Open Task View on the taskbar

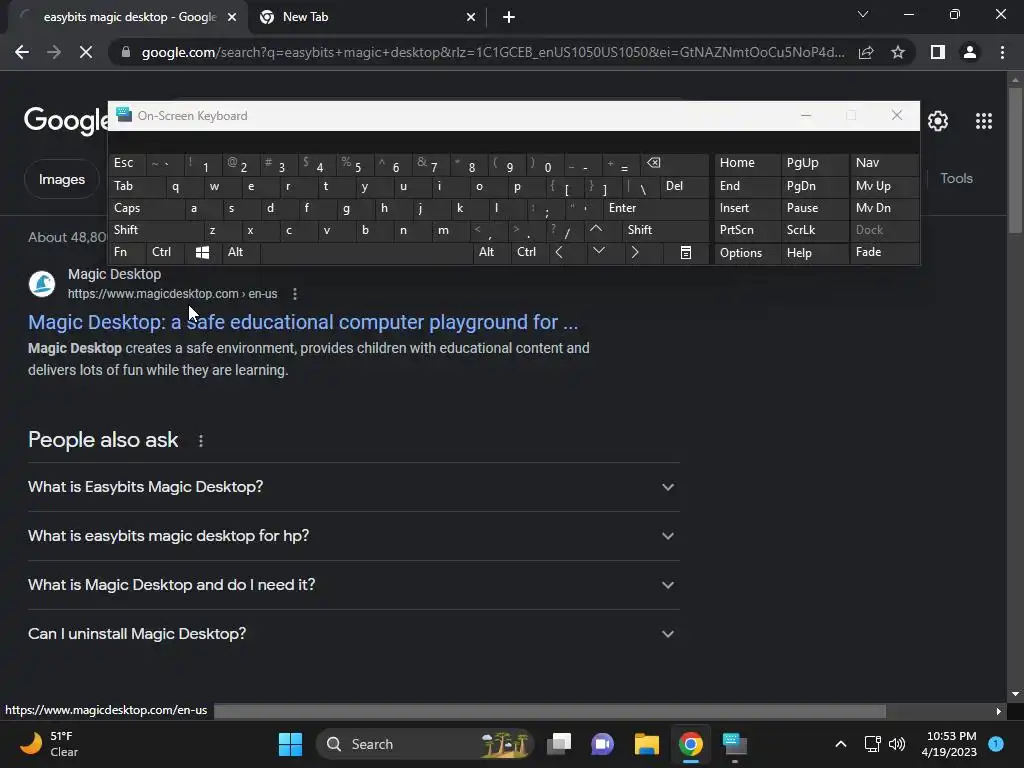pyautogui.click(x=559, y=744)
